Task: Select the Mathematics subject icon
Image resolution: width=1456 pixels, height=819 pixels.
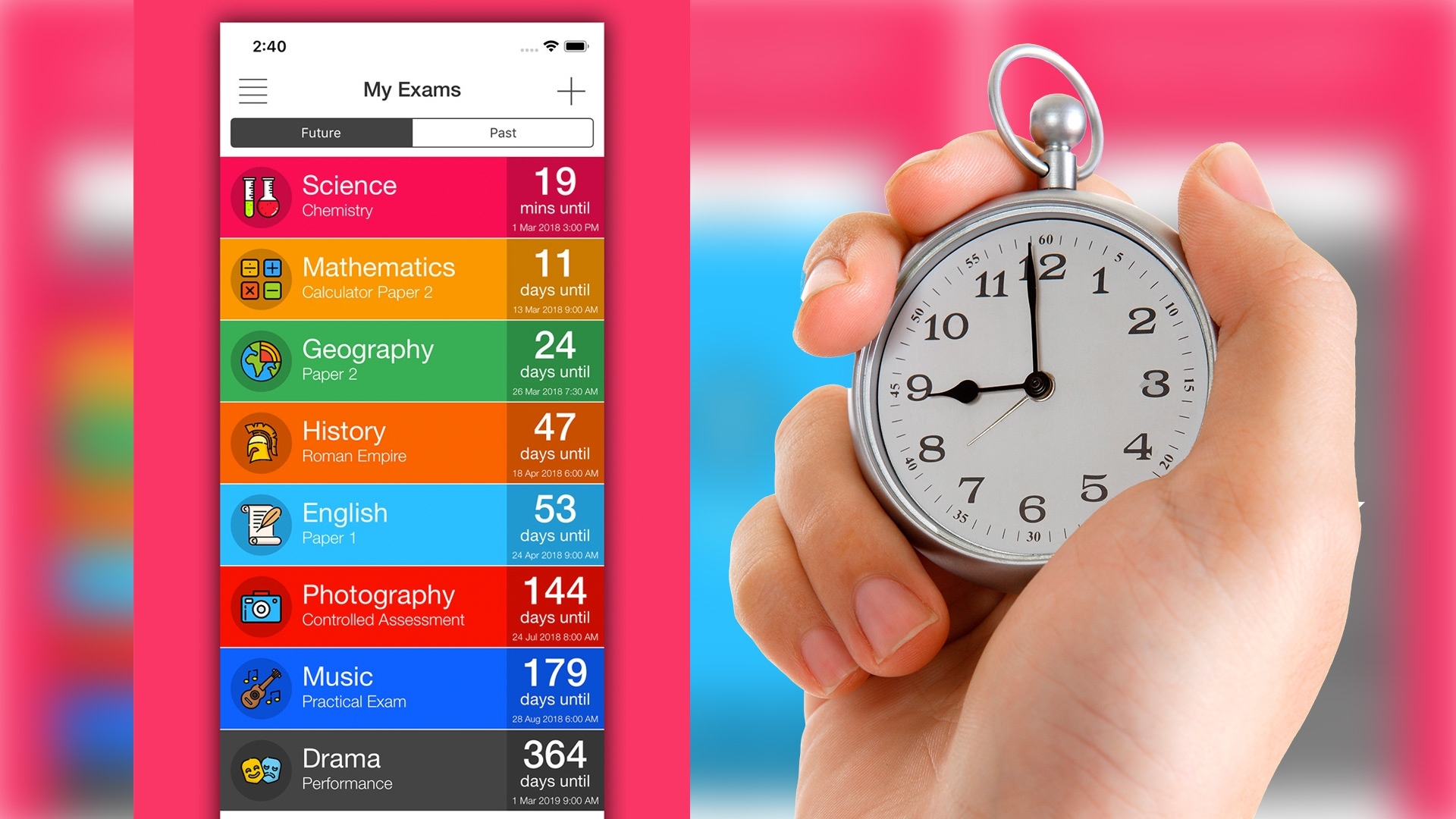Action: (261, 278)
